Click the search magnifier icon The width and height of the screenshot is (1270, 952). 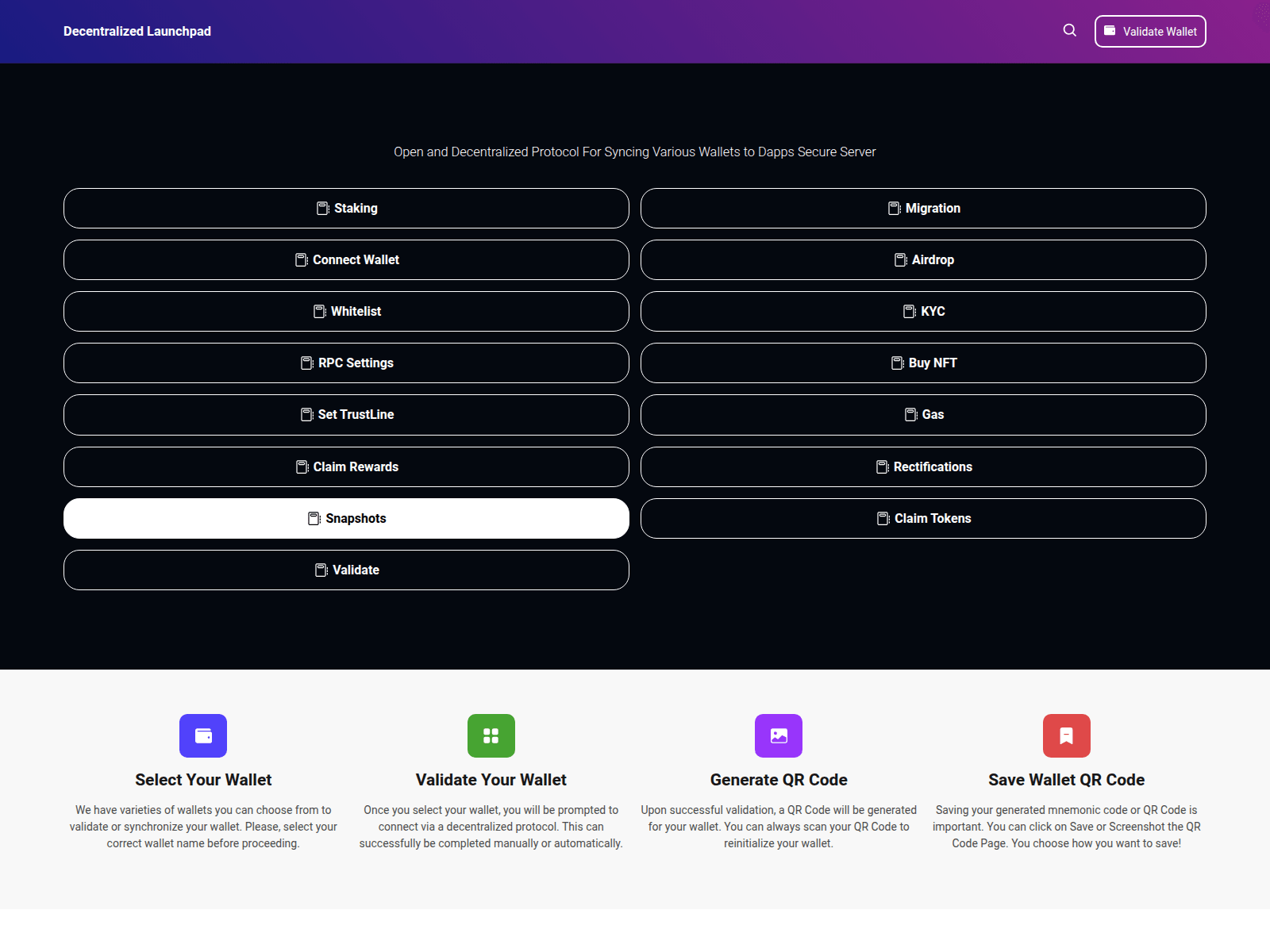(1070, 30)
